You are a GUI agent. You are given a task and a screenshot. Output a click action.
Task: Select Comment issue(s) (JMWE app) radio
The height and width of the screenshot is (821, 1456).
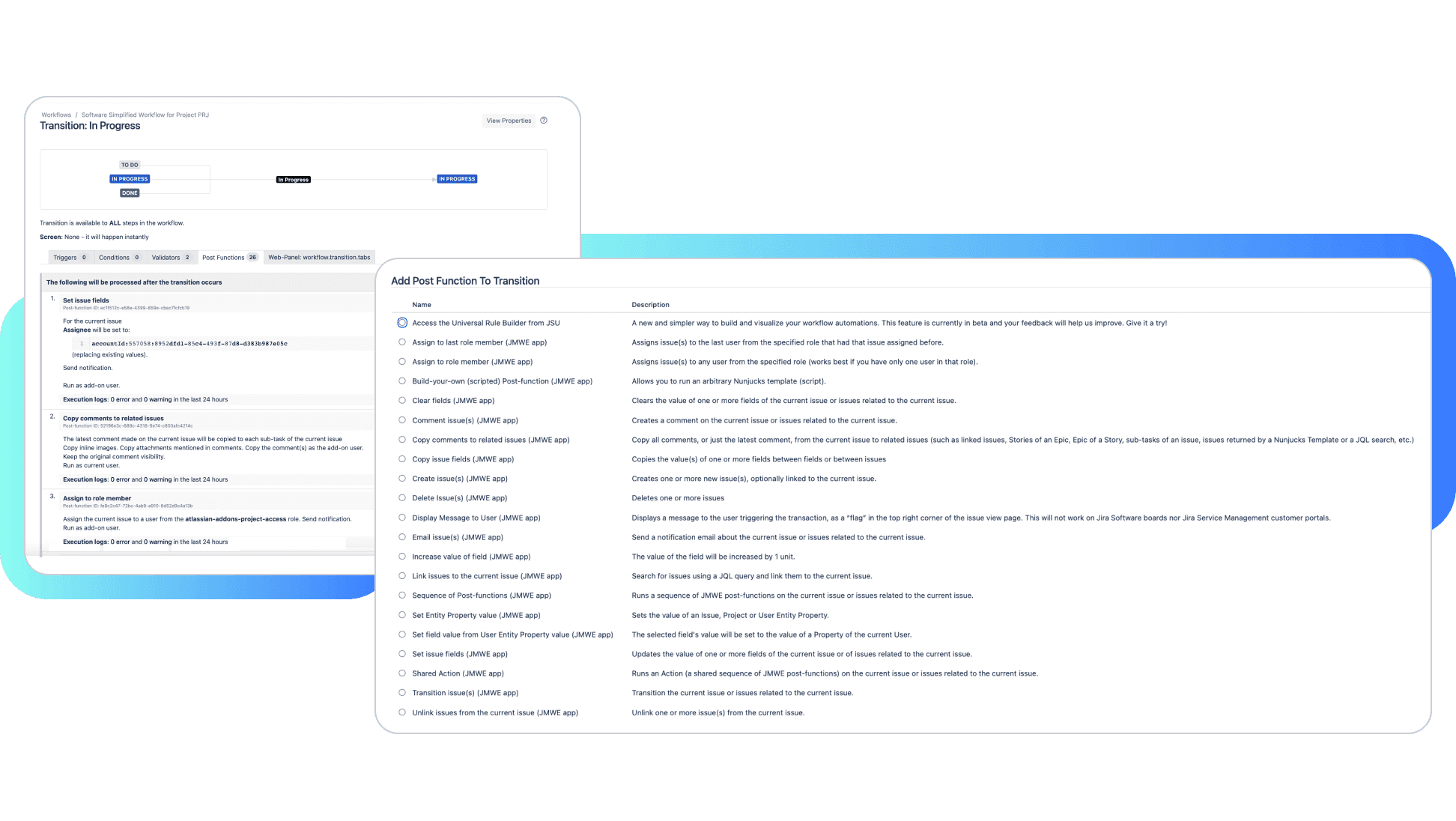pyautogui.click(x=402, y=420)
